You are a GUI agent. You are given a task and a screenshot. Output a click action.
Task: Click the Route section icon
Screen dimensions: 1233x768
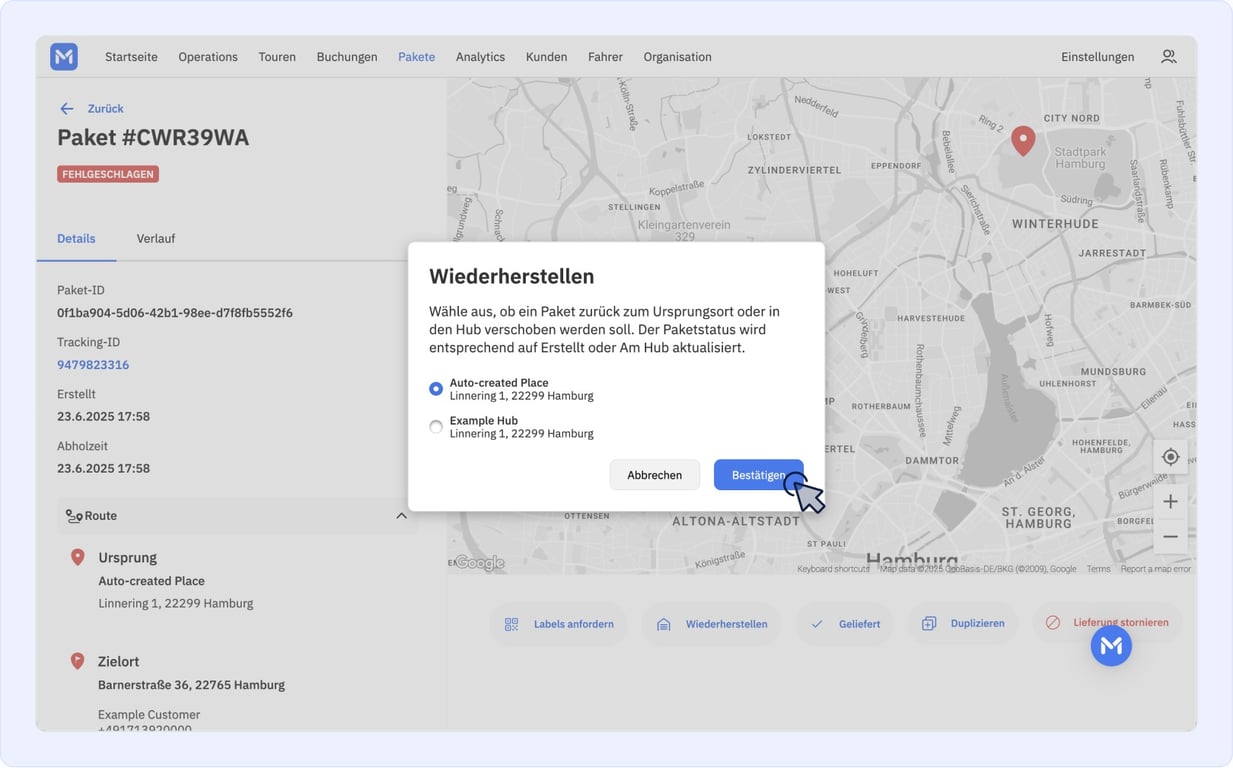point(74,516)
